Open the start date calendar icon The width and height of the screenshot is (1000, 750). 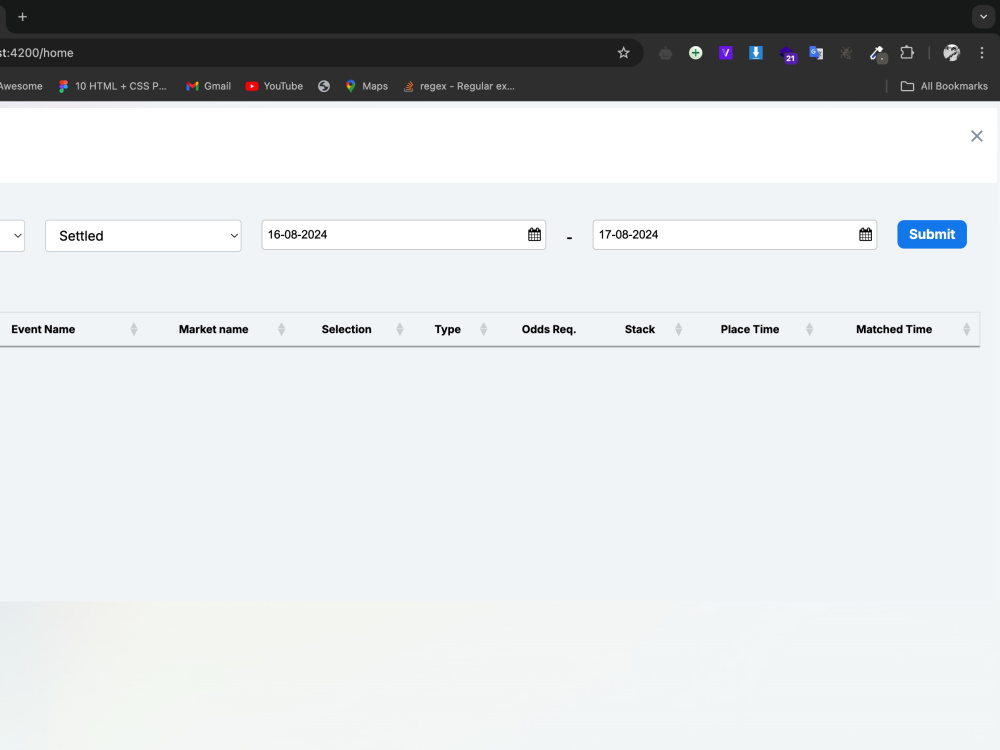point(534,235)
